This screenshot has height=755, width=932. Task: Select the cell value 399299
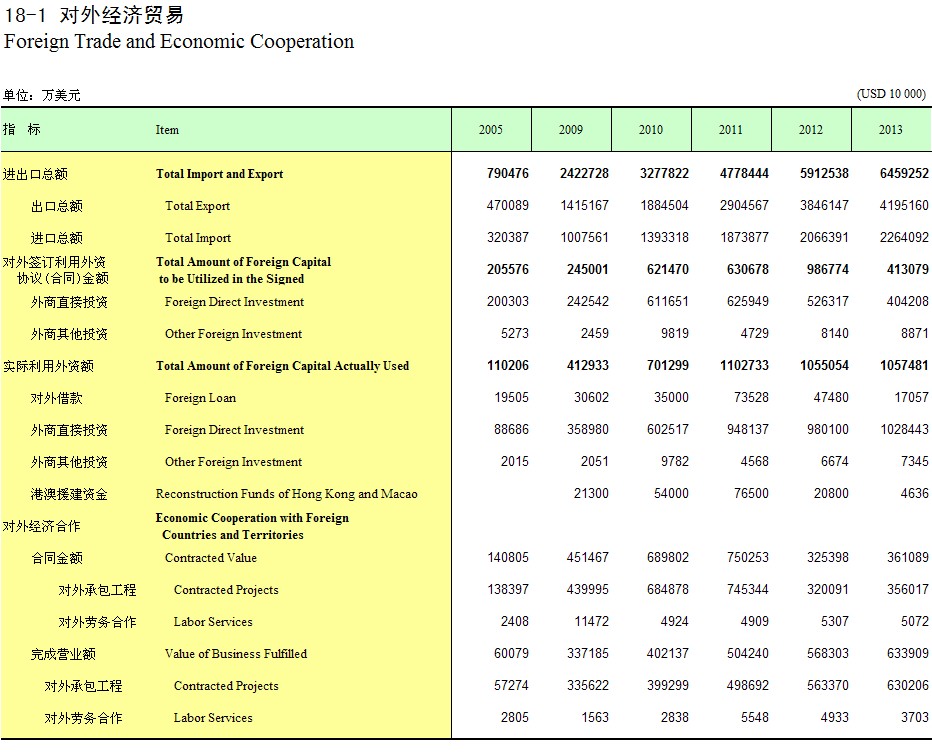point(667,685)
